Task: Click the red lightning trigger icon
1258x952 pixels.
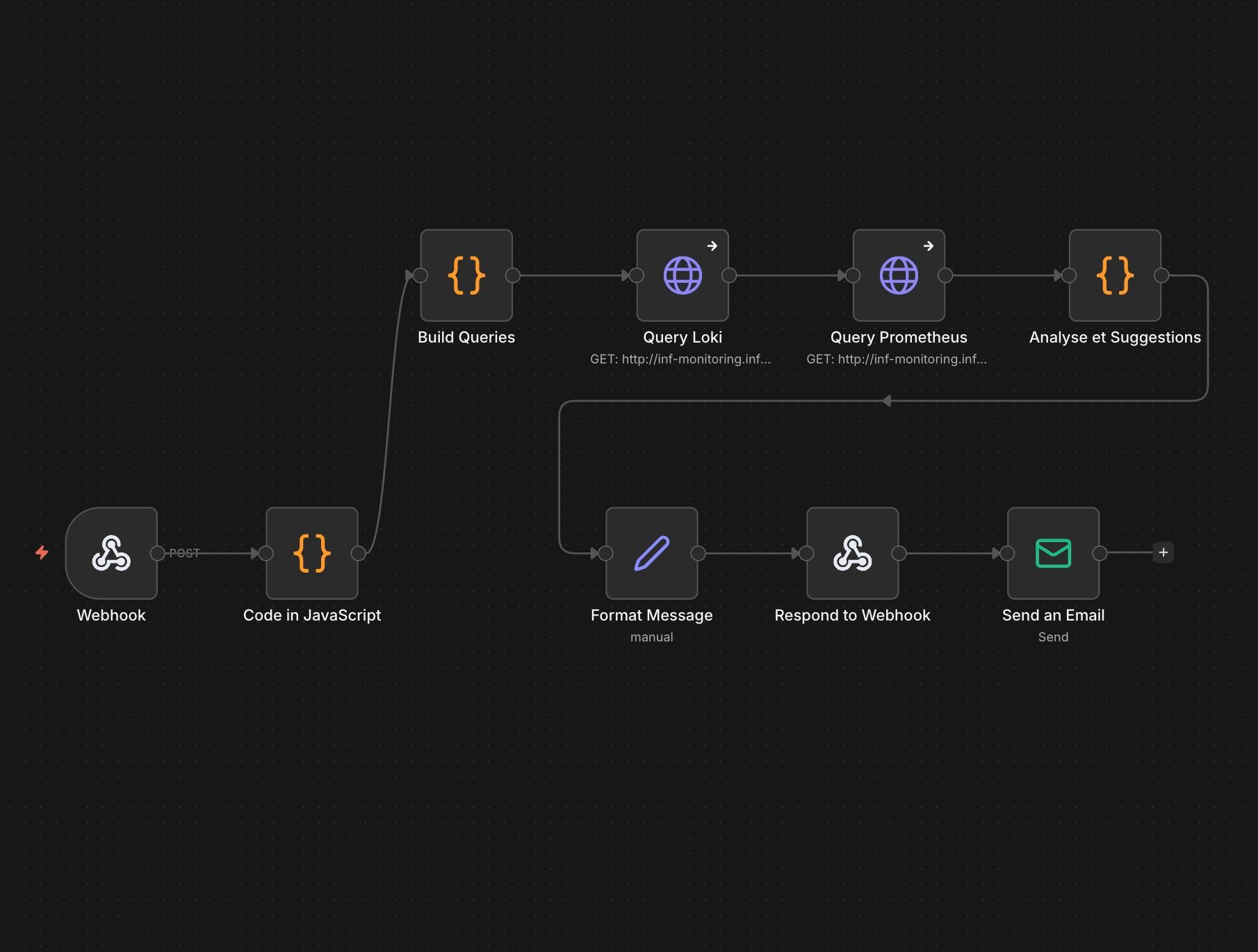Action: pyautogui.click(x=42, y=552)
